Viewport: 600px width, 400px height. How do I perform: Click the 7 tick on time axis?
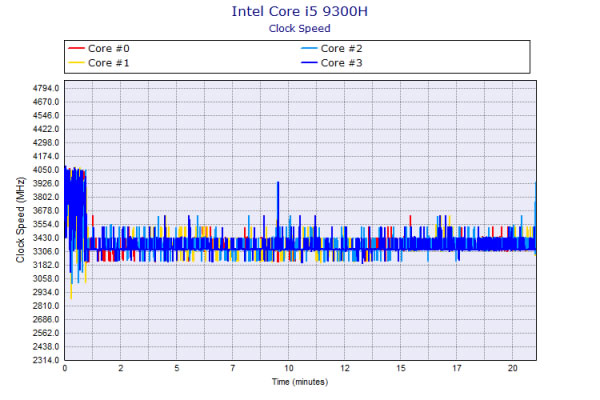pos(233,368)
